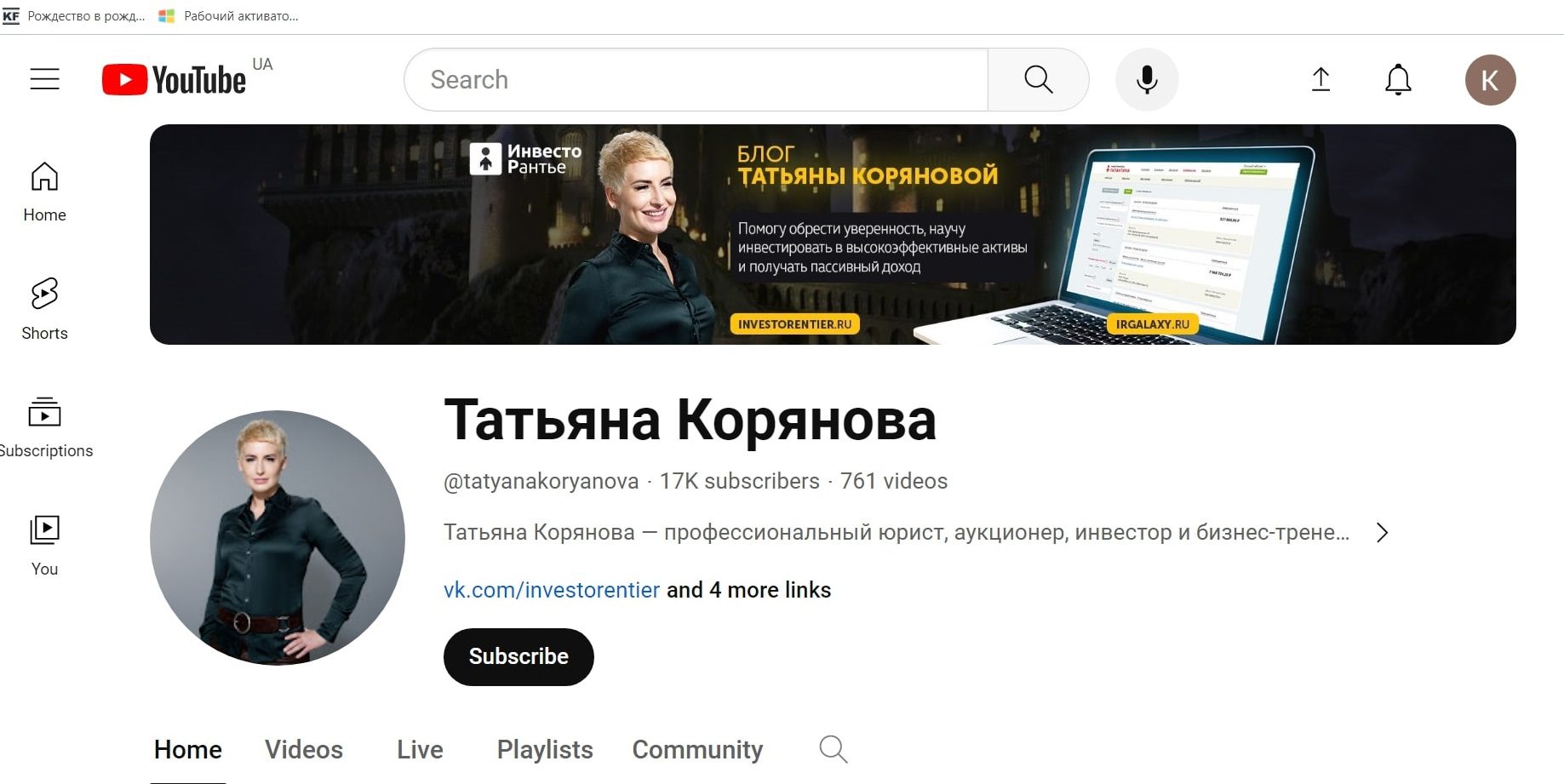Screen dimensions: 1564x784
Task: Open Shorts in the sidebar
Action: (44, 309)
